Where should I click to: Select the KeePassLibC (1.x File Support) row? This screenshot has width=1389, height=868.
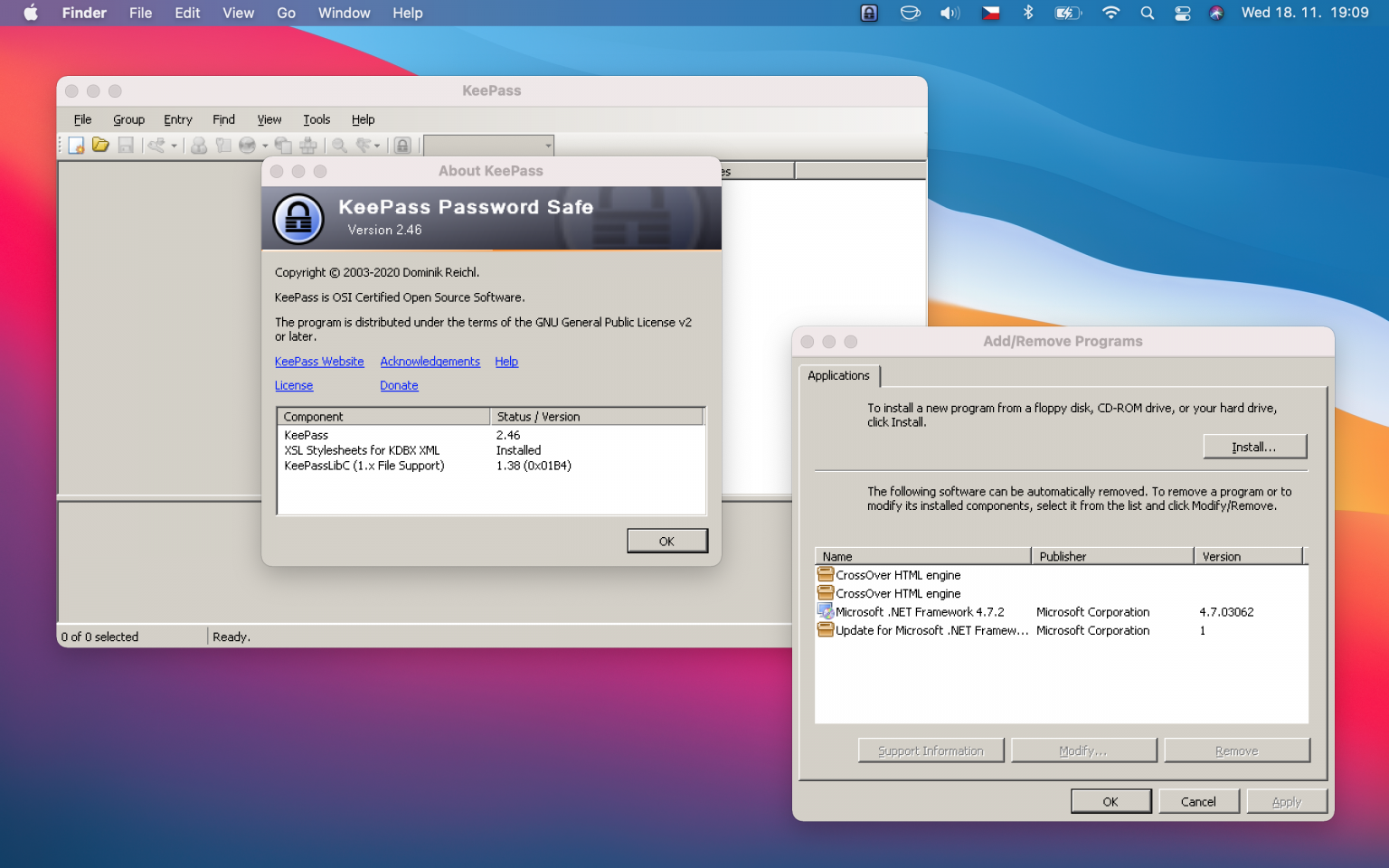pos(491,466)
